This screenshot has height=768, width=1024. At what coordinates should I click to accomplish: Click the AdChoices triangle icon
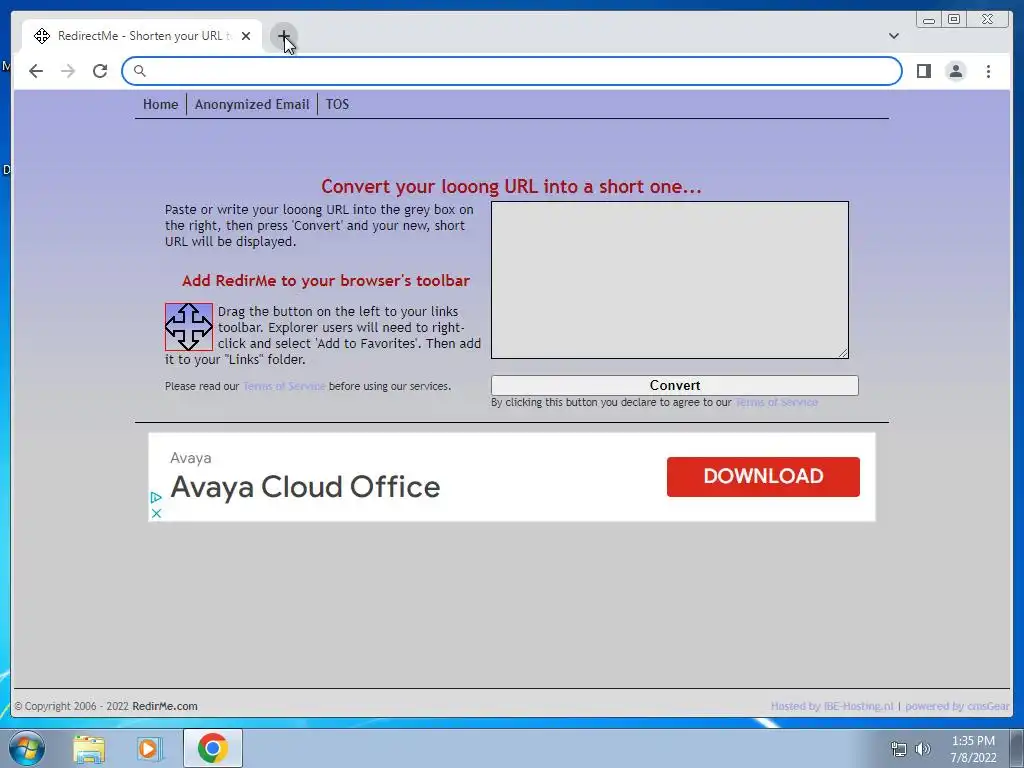coord(155,498)
